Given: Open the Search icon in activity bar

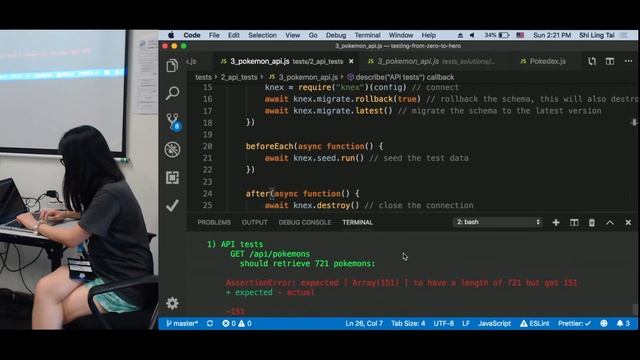Looking at the screenshot, I should pos(172,93).
